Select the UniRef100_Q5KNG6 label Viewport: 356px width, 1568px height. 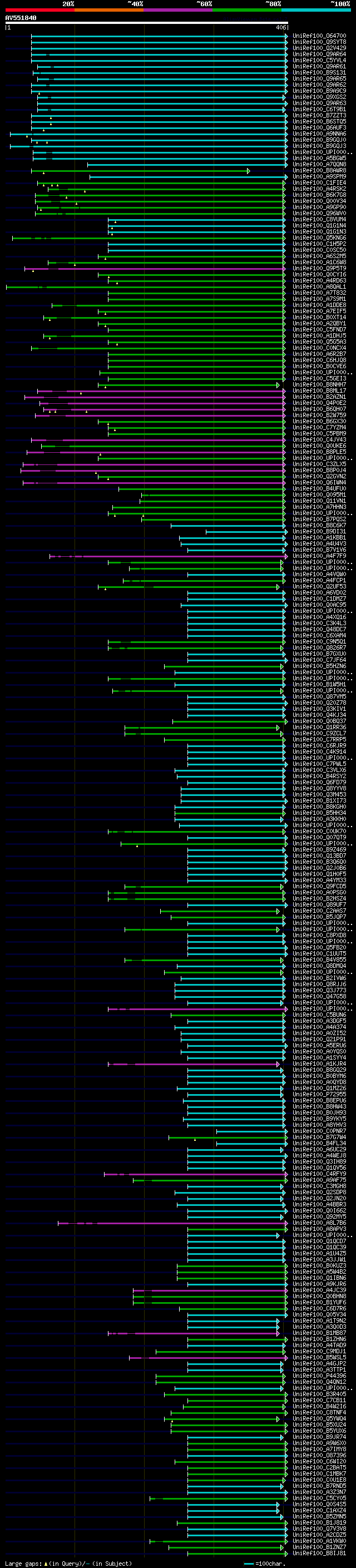point(319,238)
